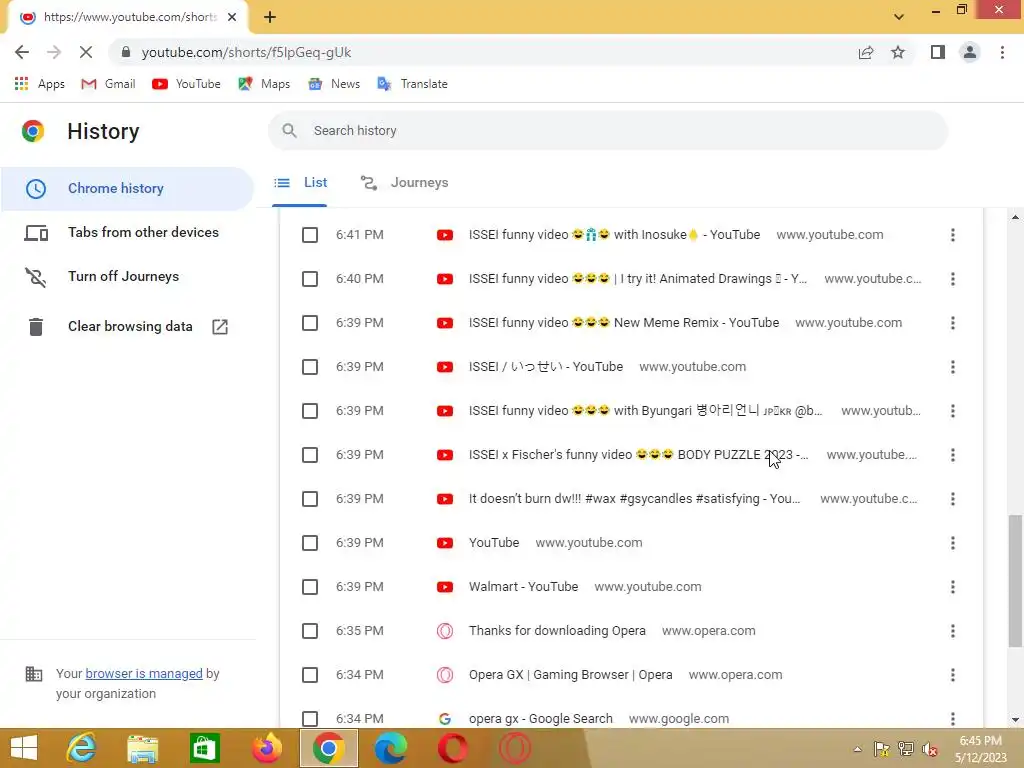1024x768 pixels.
Task: Open Chrome's three-dot main menu
Action: click(1002, 52)
